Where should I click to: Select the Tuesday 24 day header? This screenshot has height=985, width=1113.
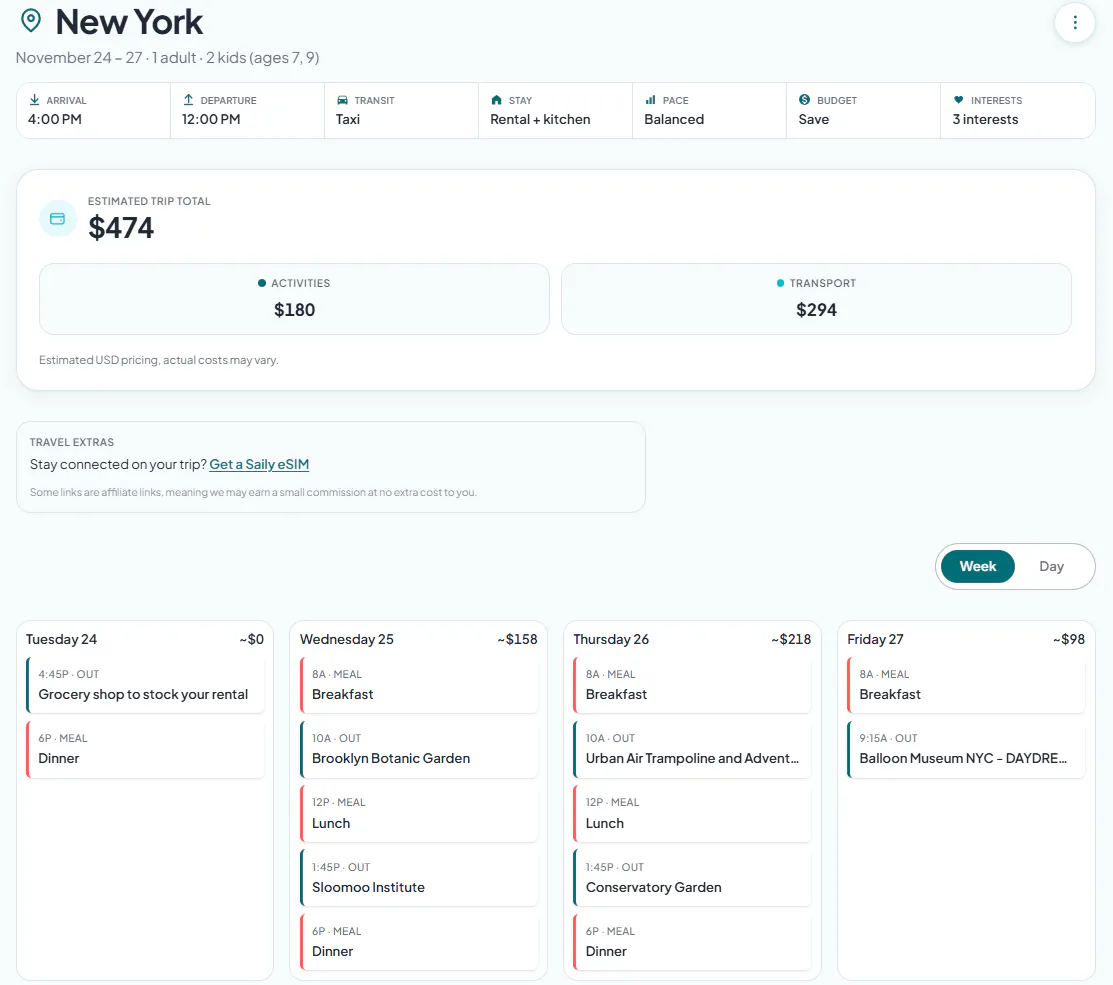[61, 639]
